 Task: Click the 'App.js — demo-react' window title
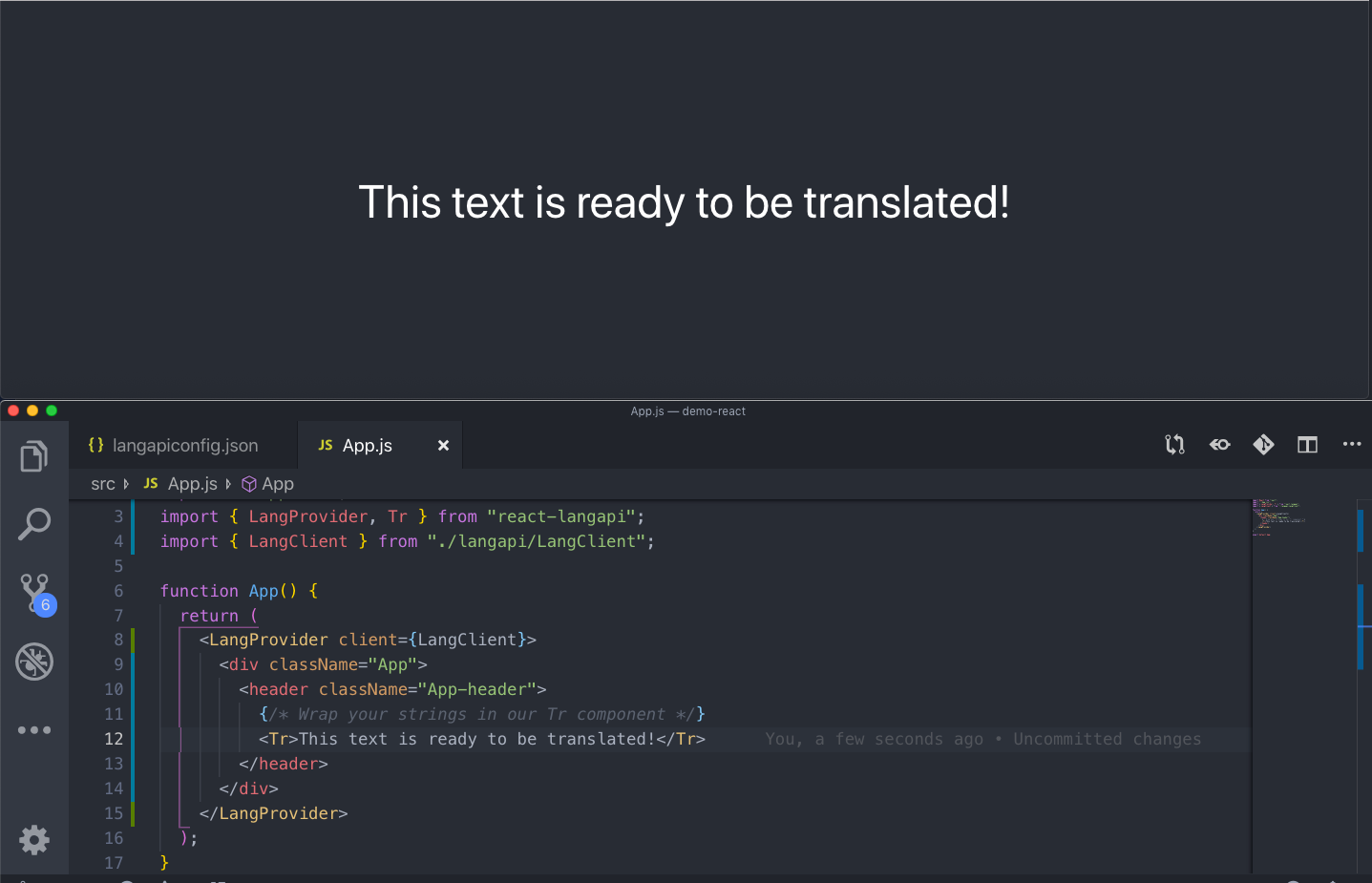pyautogui.click(x=687, y=411)
